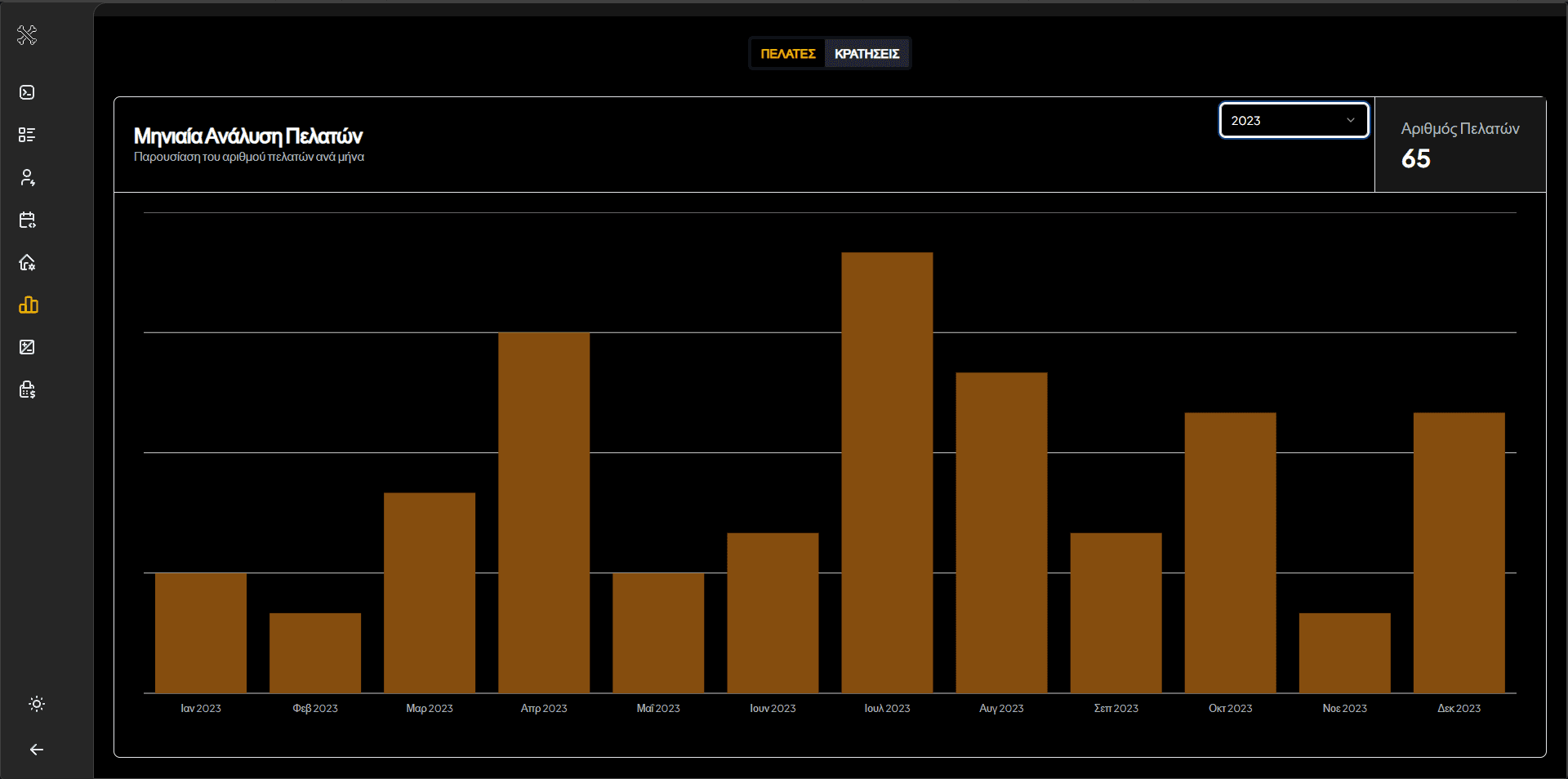
Task: Click the Αριθμός Πελατών summary card
Action: point(1459,145)
